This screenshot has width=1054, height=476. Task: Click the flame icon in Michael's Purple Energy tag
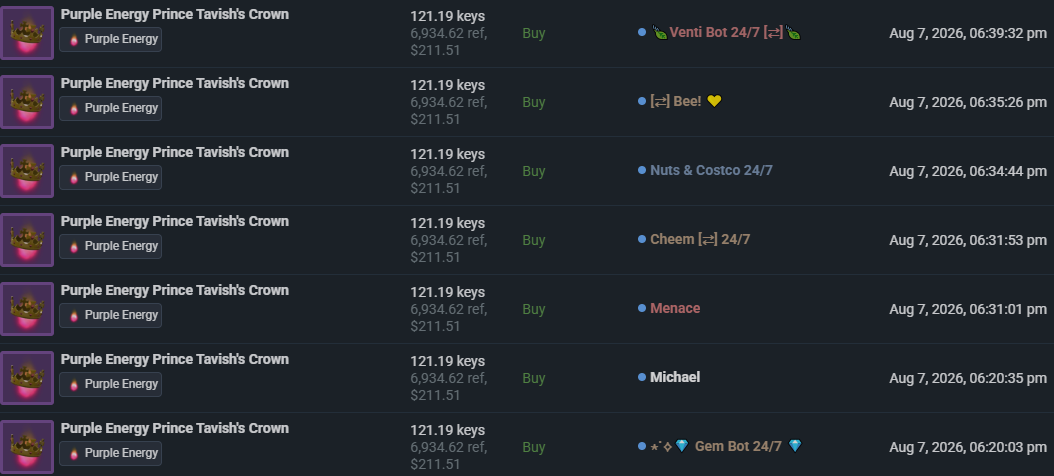(74, 384)
